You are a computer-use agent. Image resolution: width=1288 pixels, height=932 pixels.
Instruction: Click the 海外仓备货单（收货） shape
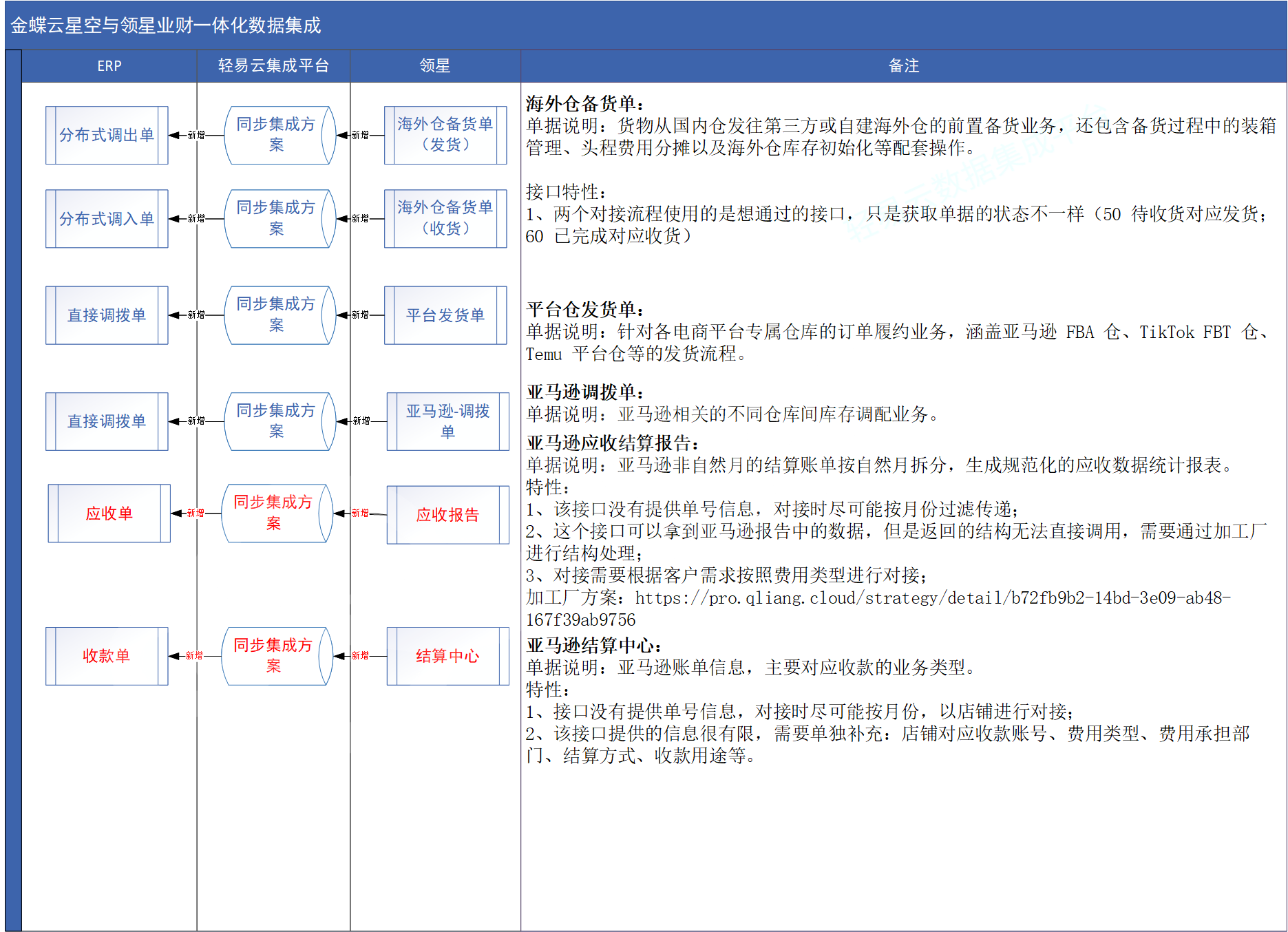click(445, 218)
